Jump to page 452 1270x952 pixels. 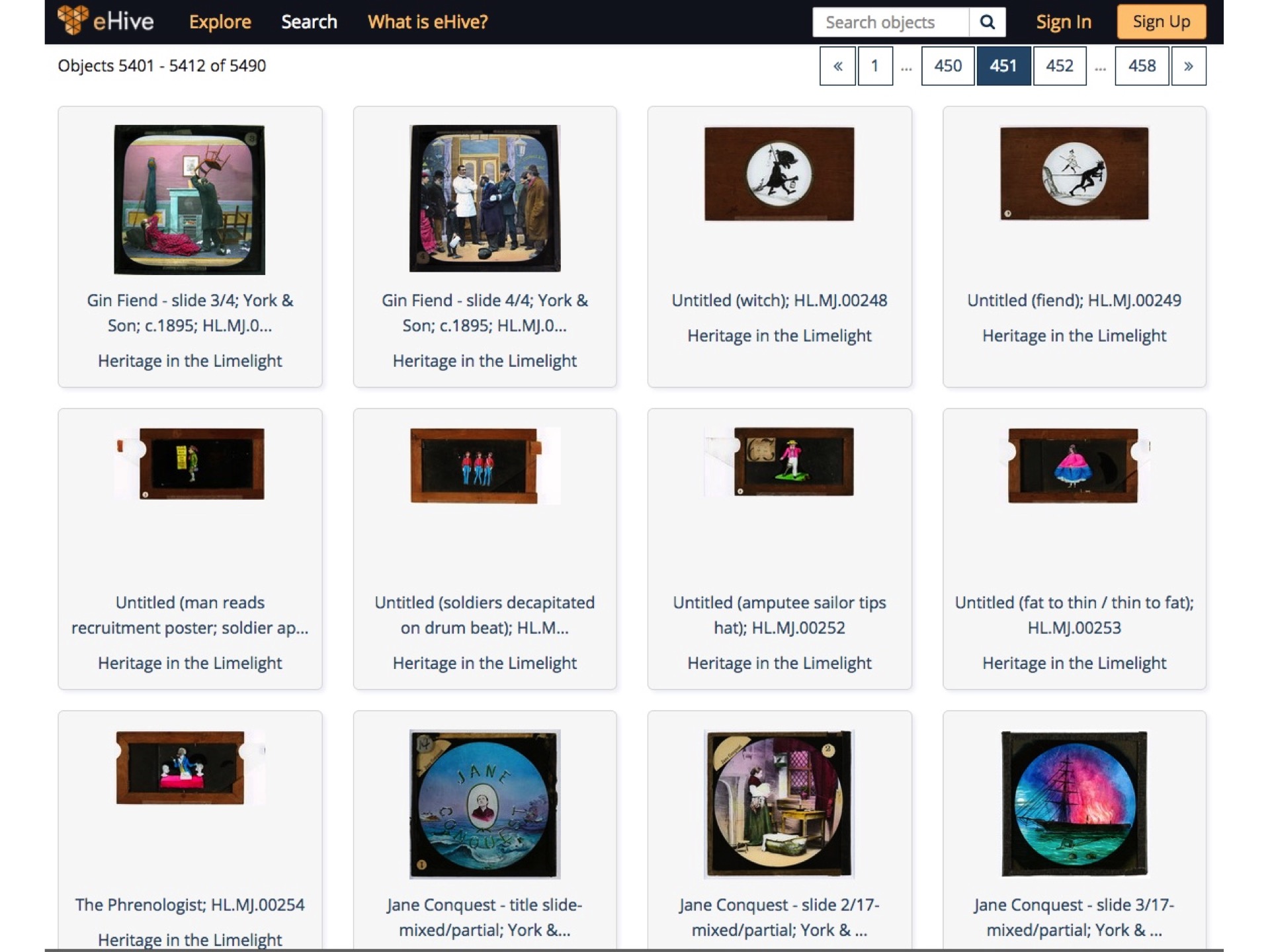click(1059, 66)
